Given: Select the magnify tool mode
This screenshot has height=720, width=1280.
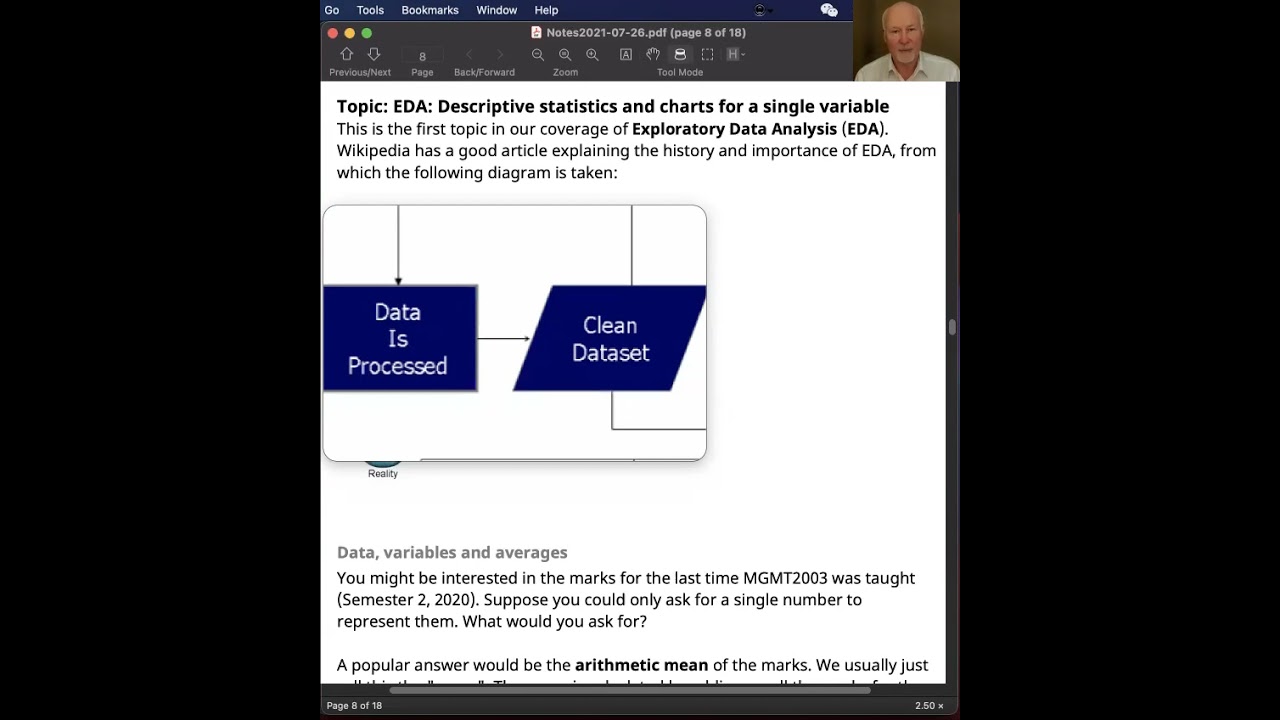Looking at the screenshot, I should click(x=680, y=55).
